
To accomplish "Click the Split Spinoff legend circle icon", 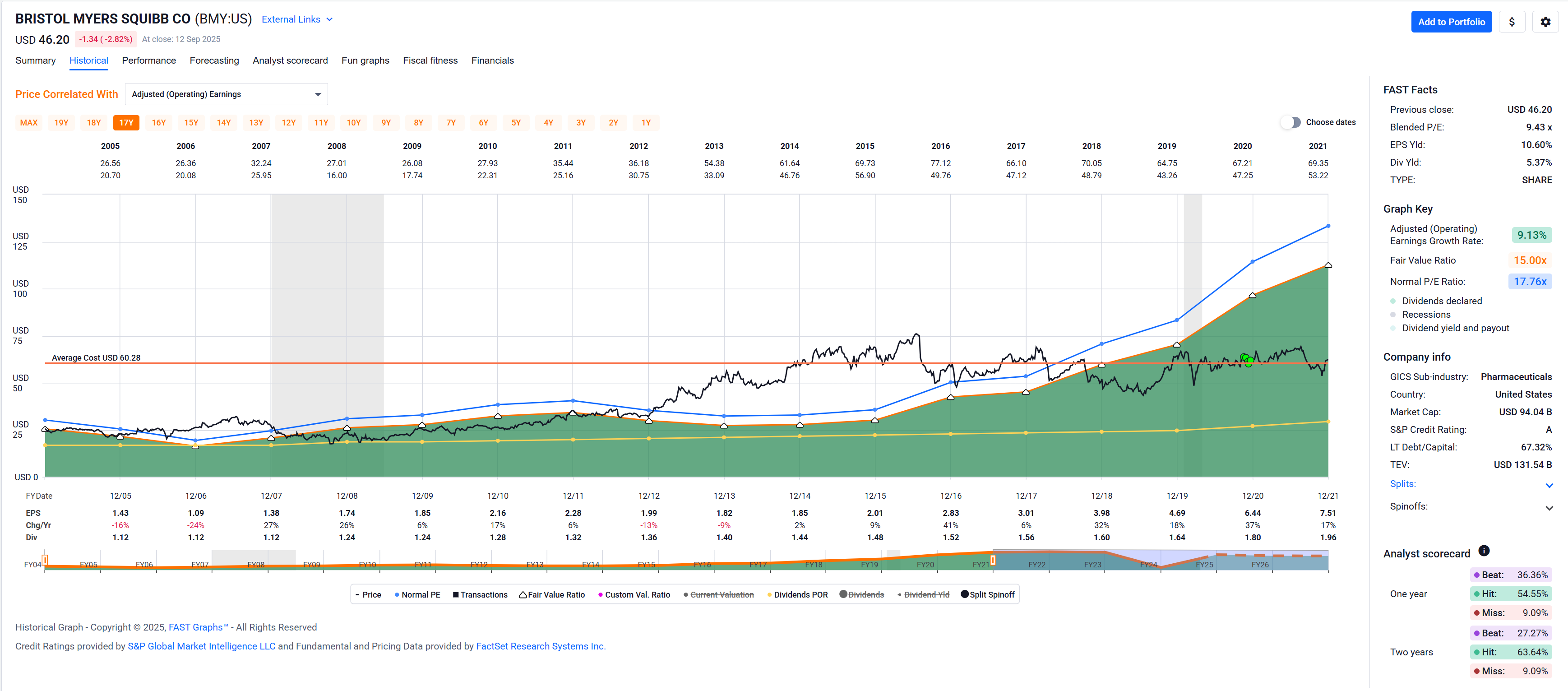I will (964, 594).
